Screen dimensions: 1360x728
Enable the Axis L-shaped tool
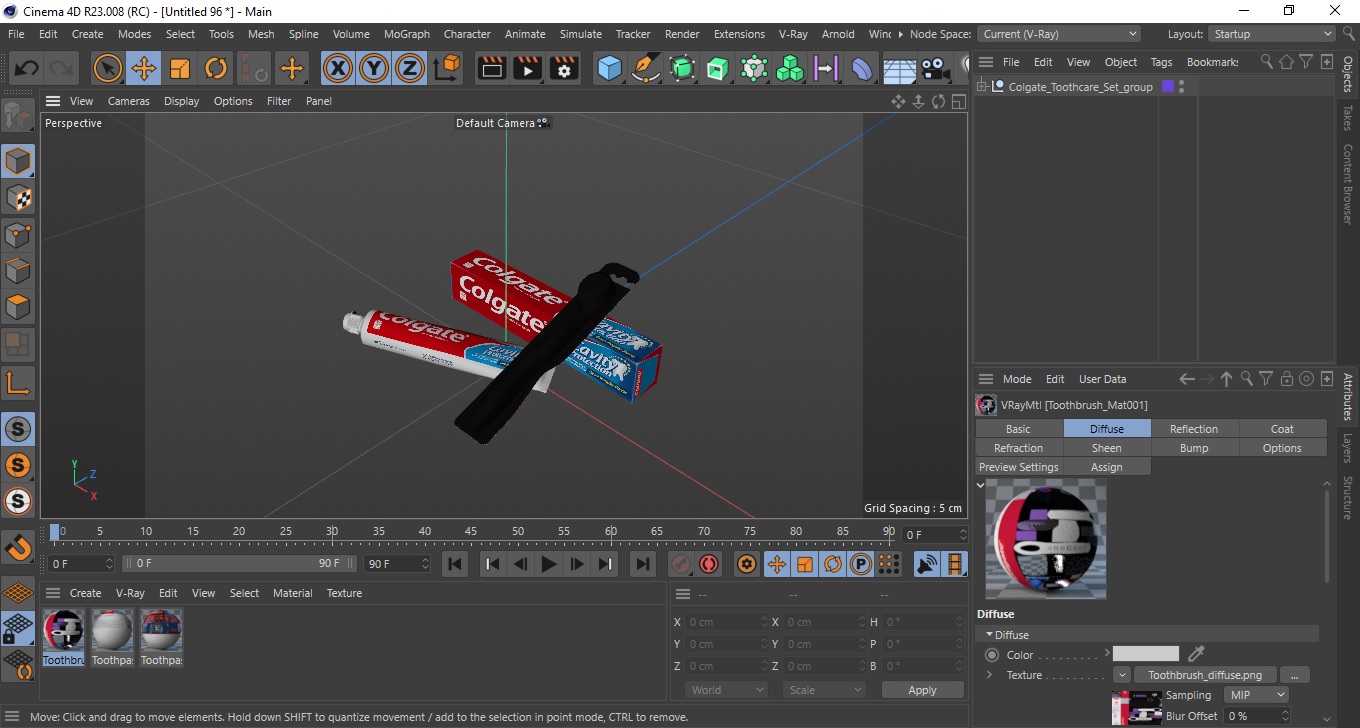point(18,382)
